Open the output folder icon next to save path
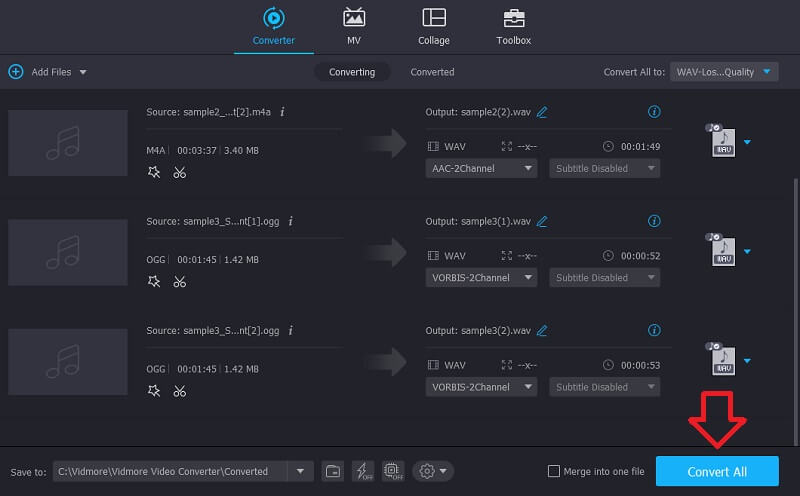Image resolution: width=800 pixels, height=496 pixels. [333, 471]
